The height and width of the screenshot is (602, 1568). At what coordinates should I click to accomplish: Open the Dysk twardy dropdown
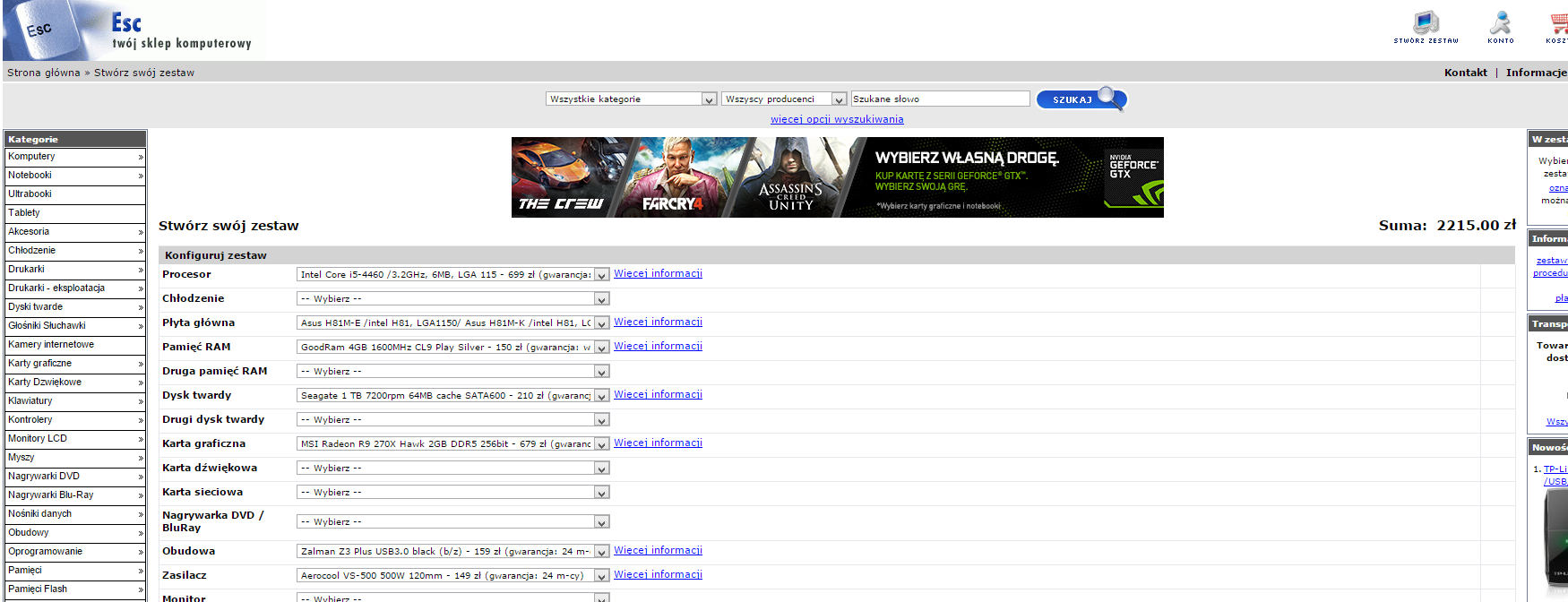click(452, 395)
